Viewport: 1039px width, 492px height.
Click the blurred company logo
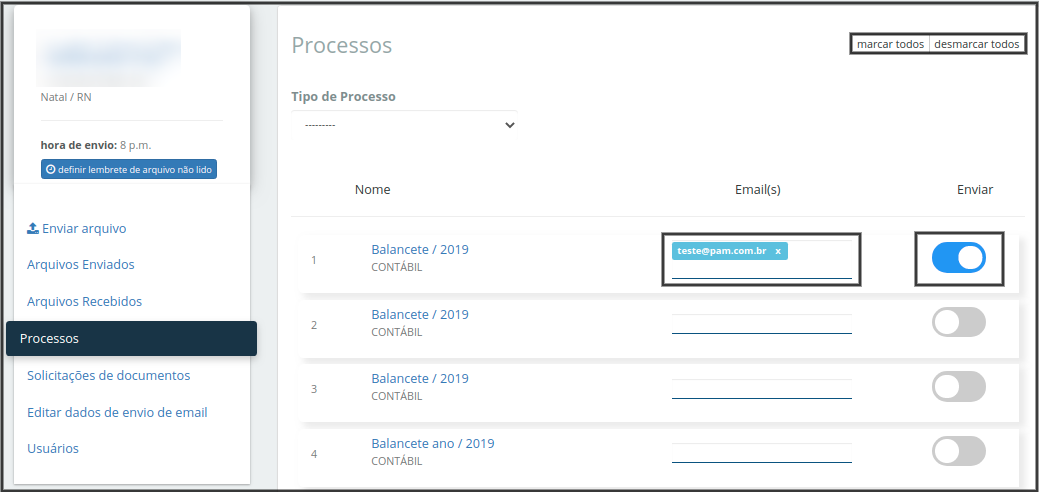pyautogui.click(x=109, y=57)
